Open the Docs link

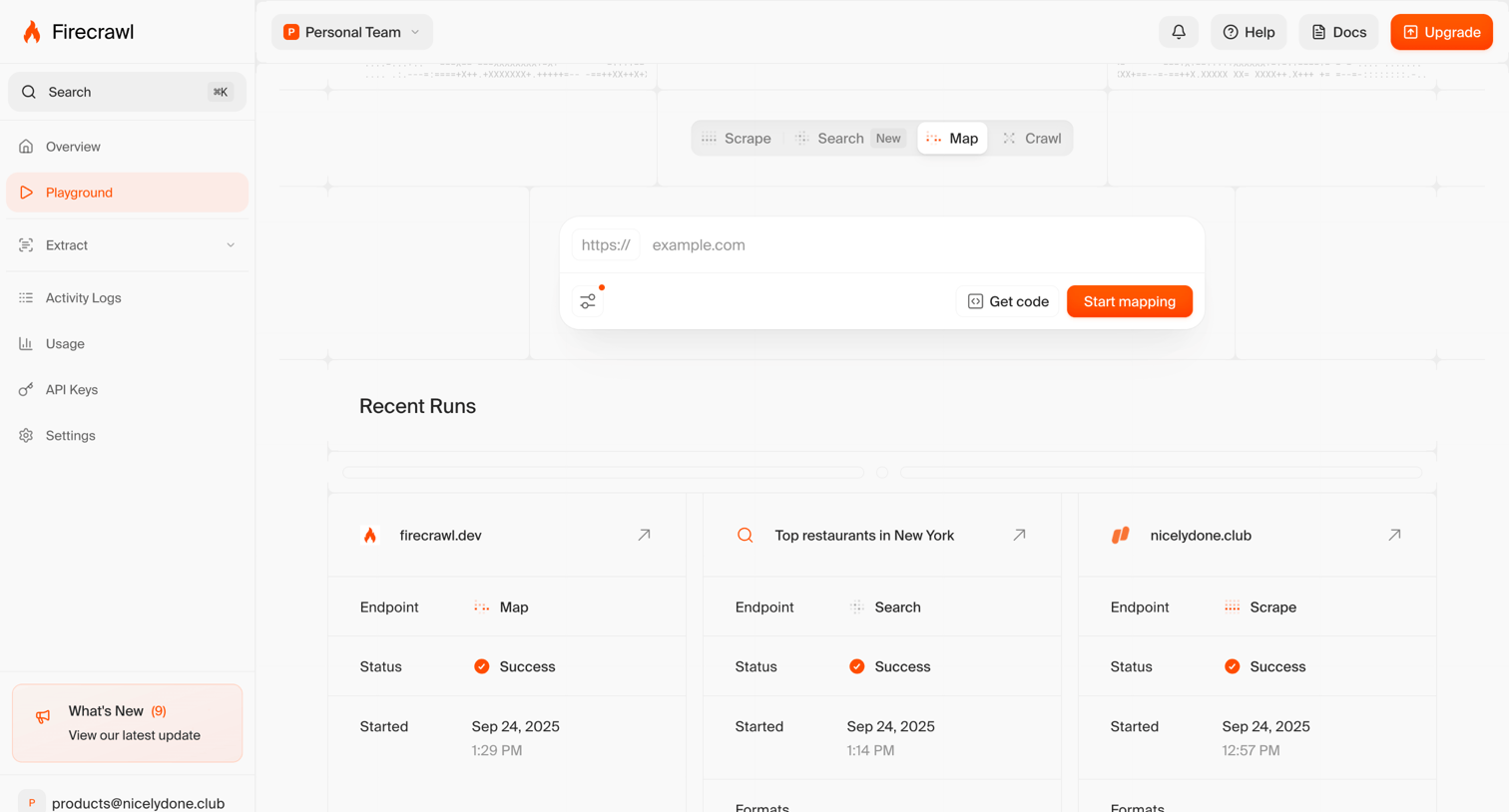(1338, 32)
